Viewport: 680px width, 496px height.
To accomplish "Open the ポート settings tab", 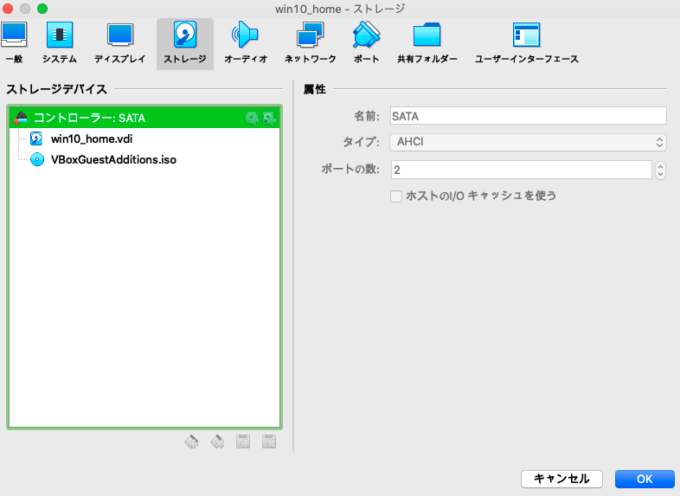I will tap(366, 43).
